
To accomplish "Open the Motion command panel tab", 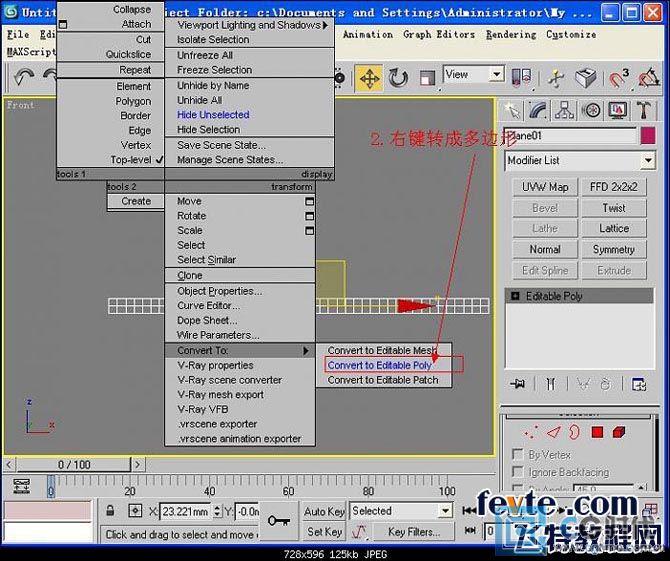I will [591, 110].
